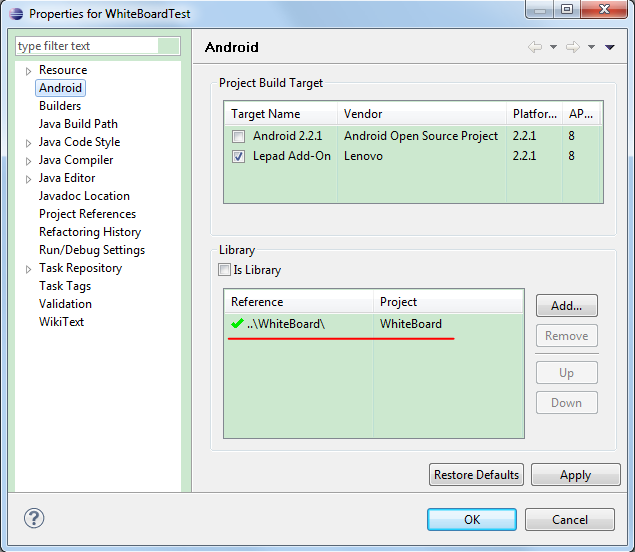Screen dimensions: 635x552
Task: Open the Validation page
Action: point(65,304)
